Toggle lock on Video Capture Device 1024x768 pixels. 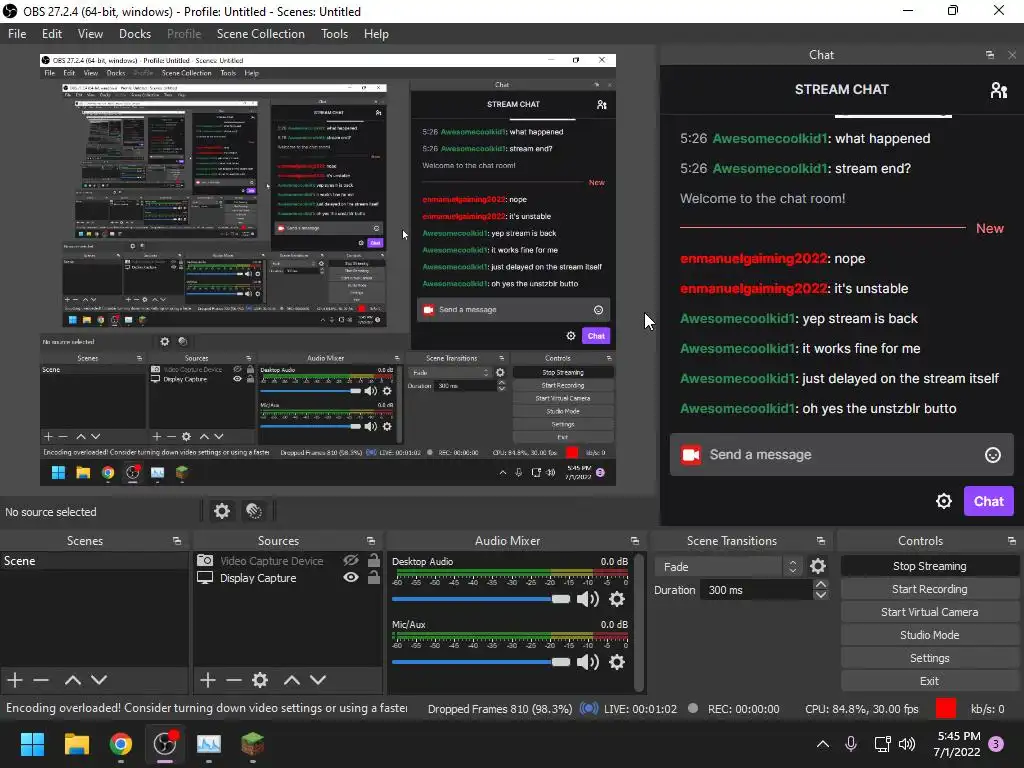374,560
